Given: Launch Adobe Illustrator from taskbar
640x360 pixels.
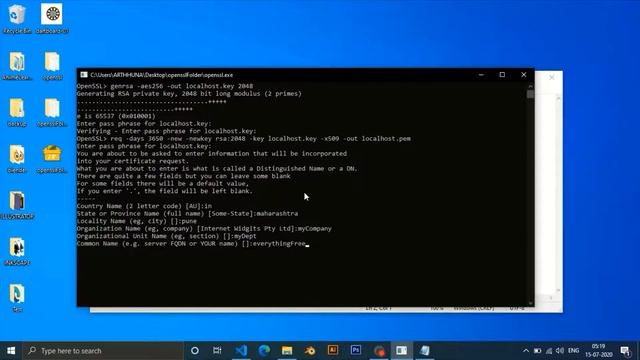Looking at the screenshot, I should point(333,350).
